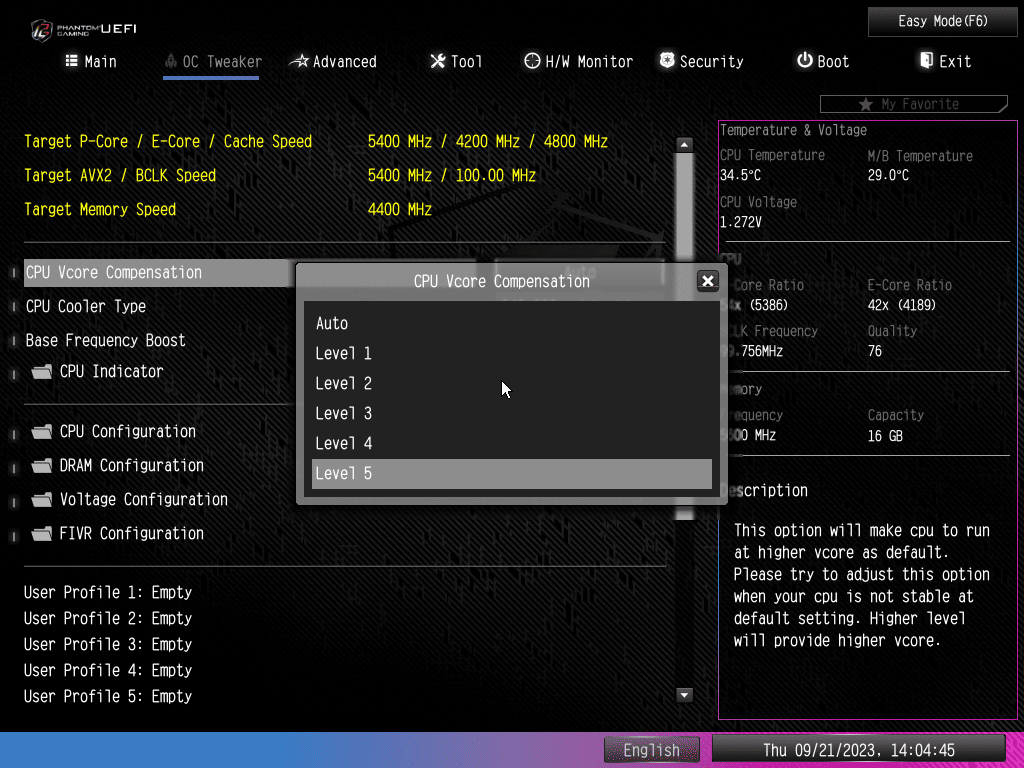
Task: Click the H/W Monitor gauge icon
Action: point(532,61)
